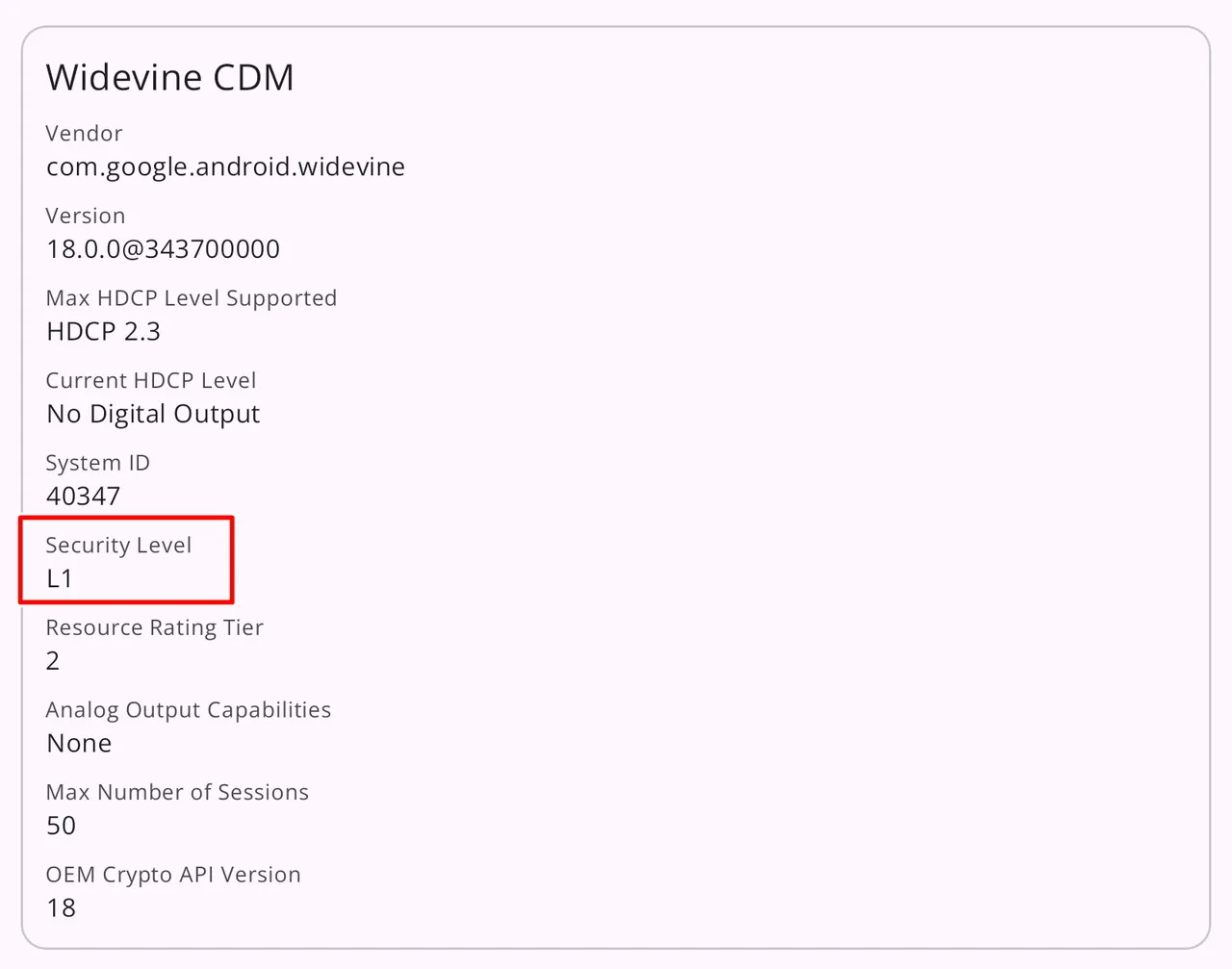Click the Max HDCP Level Supported label
The height and width of the screenshot is (969, 1232).
point(191,298)
